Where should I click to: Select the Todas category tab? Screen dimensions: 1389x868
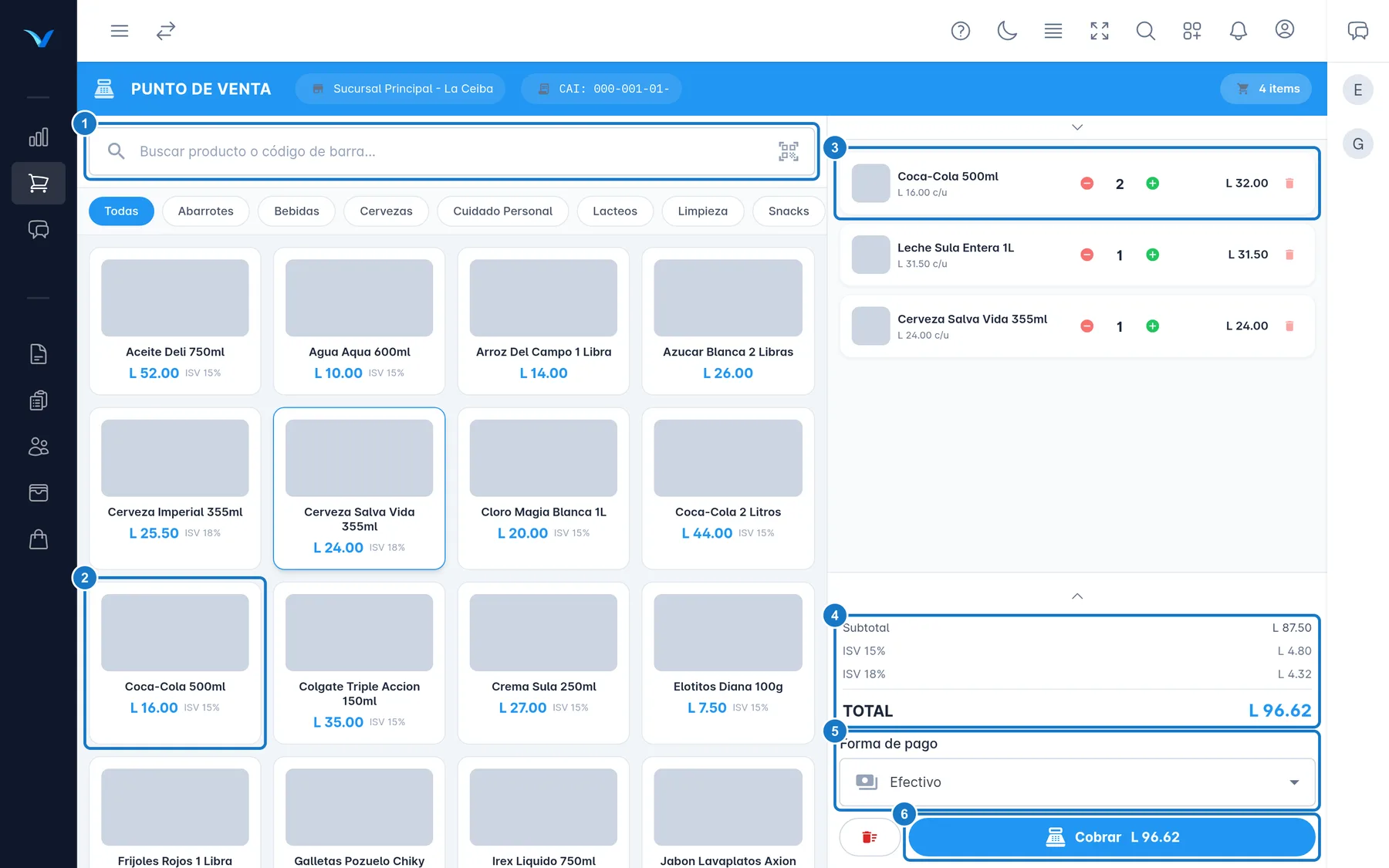[x=121, y=211]
